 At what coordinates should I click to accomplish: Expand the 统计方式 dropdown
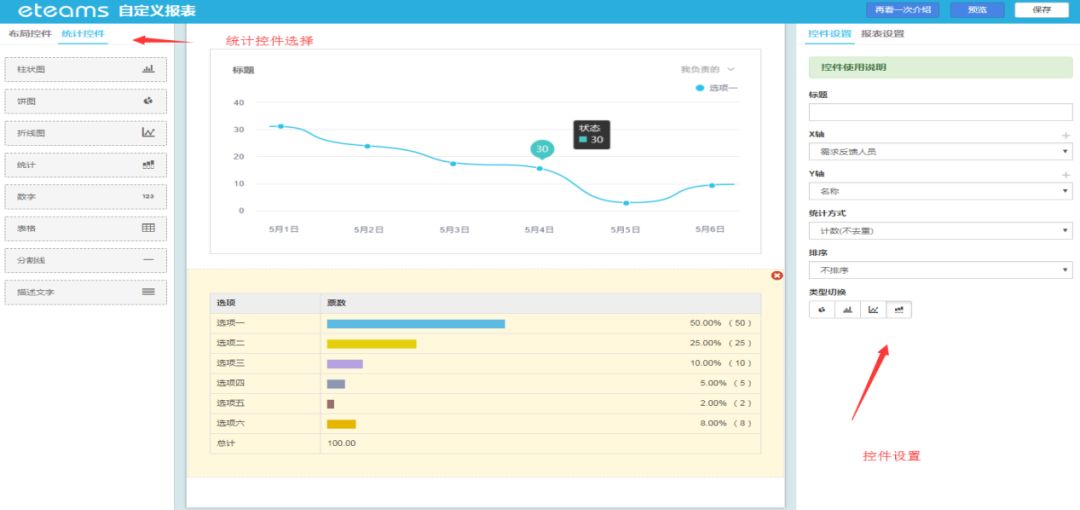[940, 231]
